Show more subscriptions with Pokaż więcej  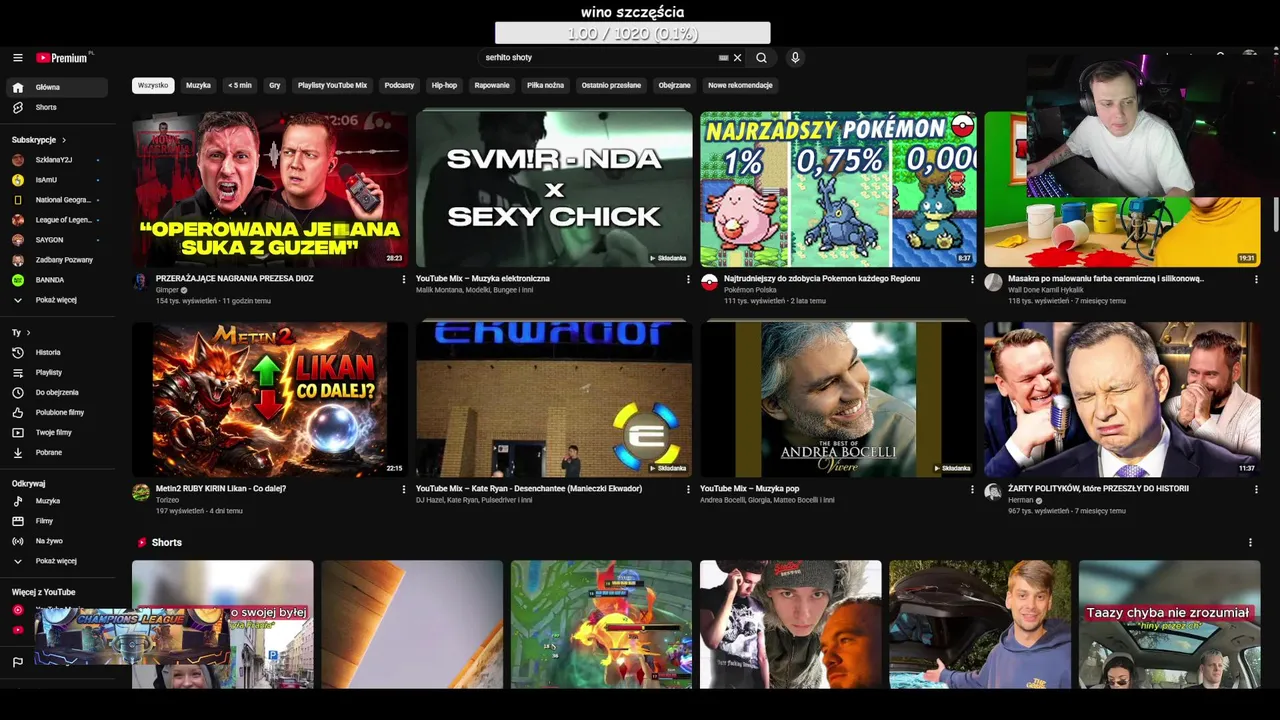tap(59, 300)
